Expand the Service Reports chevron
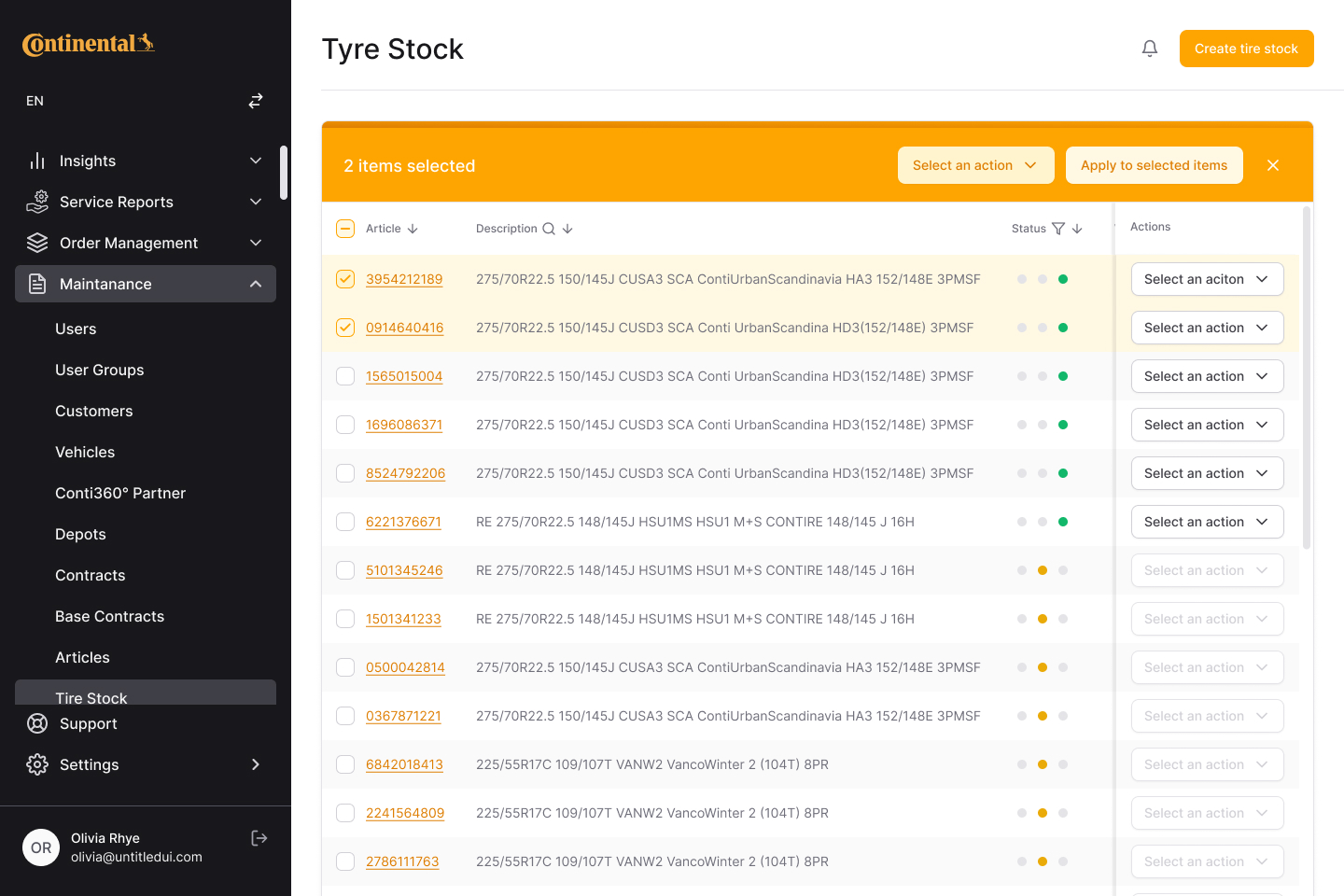 tap(256, 202)
